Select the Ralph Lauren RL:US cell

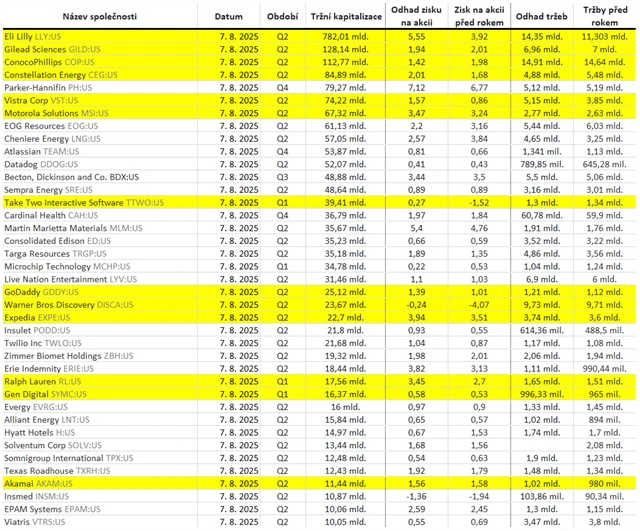coord(100,381)
